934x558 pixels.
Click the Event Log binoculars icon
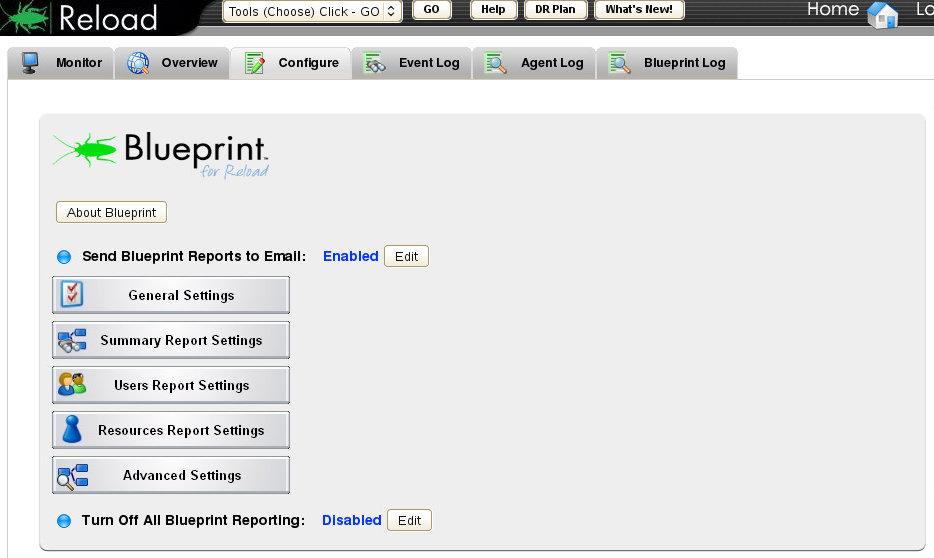point(375,63)
